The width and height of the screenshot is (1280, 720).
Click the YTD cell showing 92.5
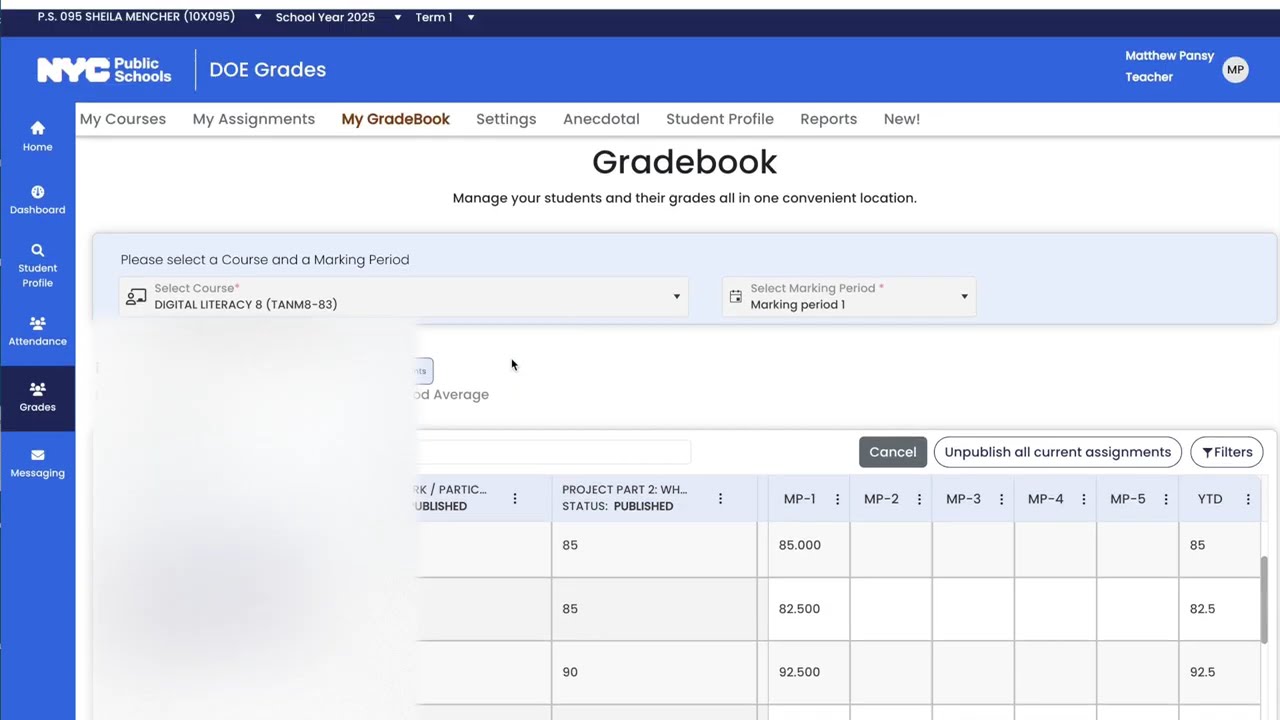(x=1220, y=672)
